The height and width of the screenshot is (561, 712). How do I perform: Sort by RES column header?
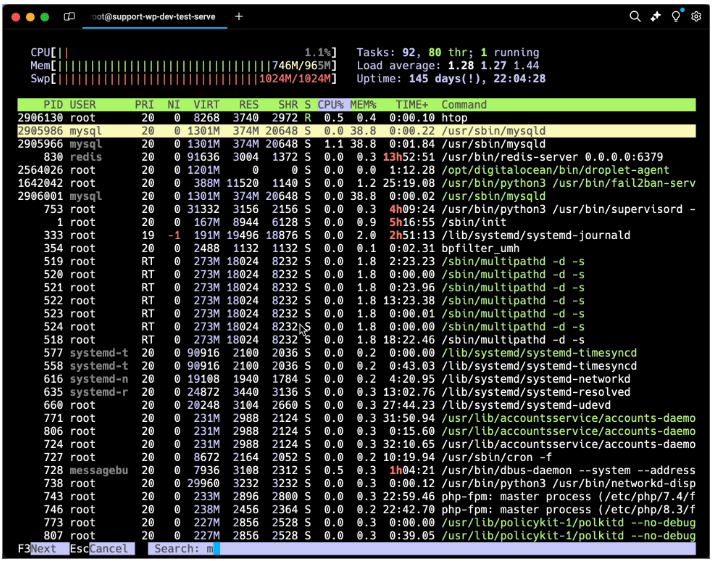point(248,105)
